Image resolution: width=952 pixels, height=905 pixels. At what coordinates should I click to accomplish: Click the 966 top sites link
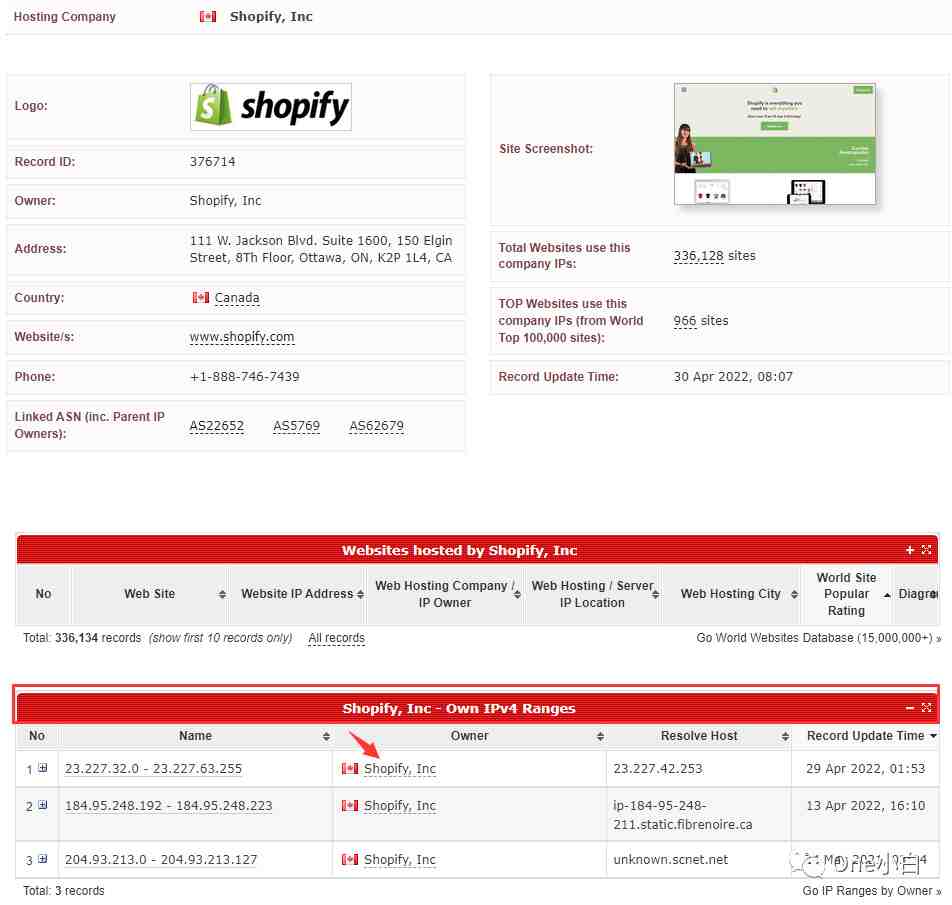coord(685,321)
